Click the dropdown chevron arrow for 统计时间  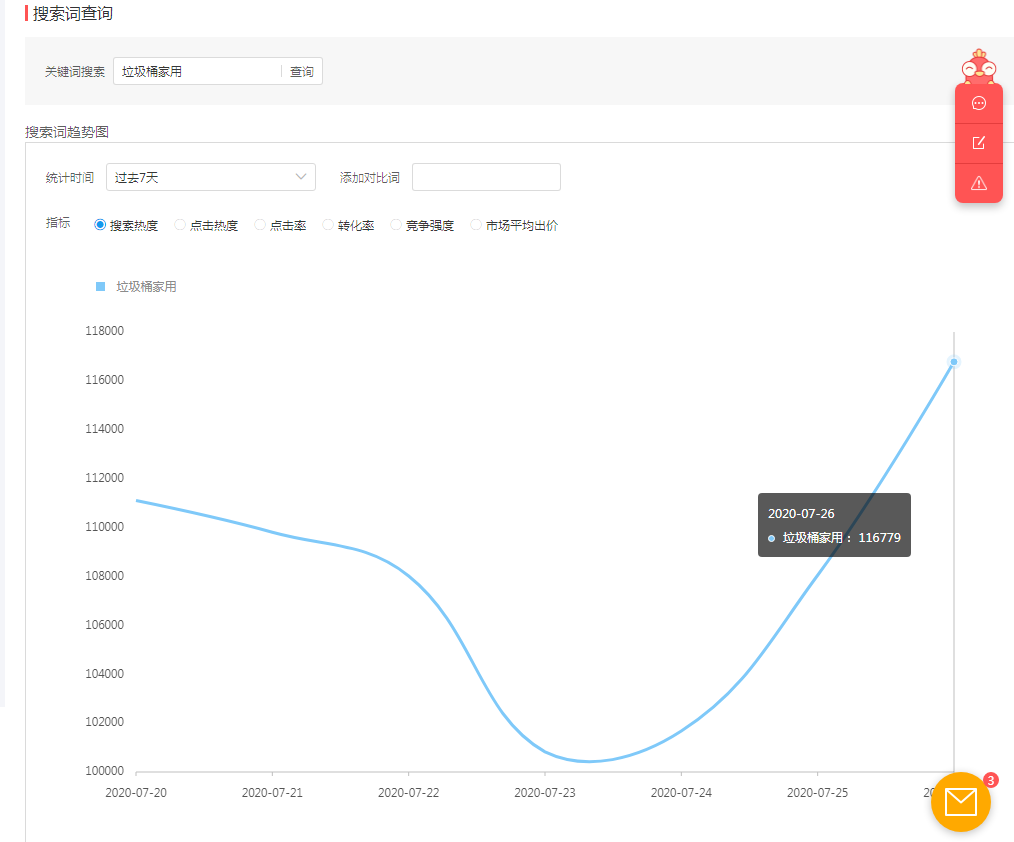[301, 177]
